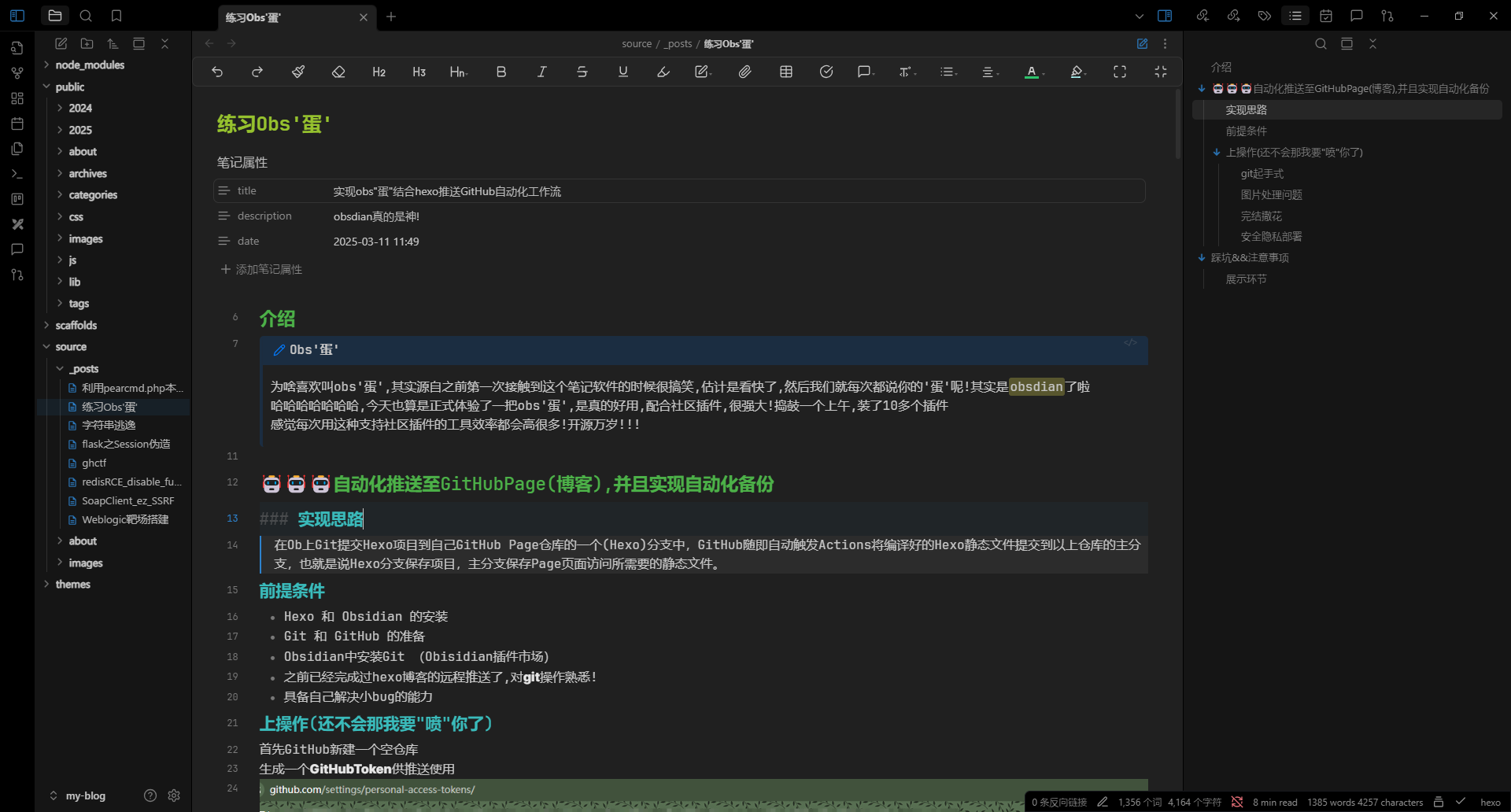Open the list style dropdown
The width and height of the screenshot is (1511, 812).
pos(948,72)
